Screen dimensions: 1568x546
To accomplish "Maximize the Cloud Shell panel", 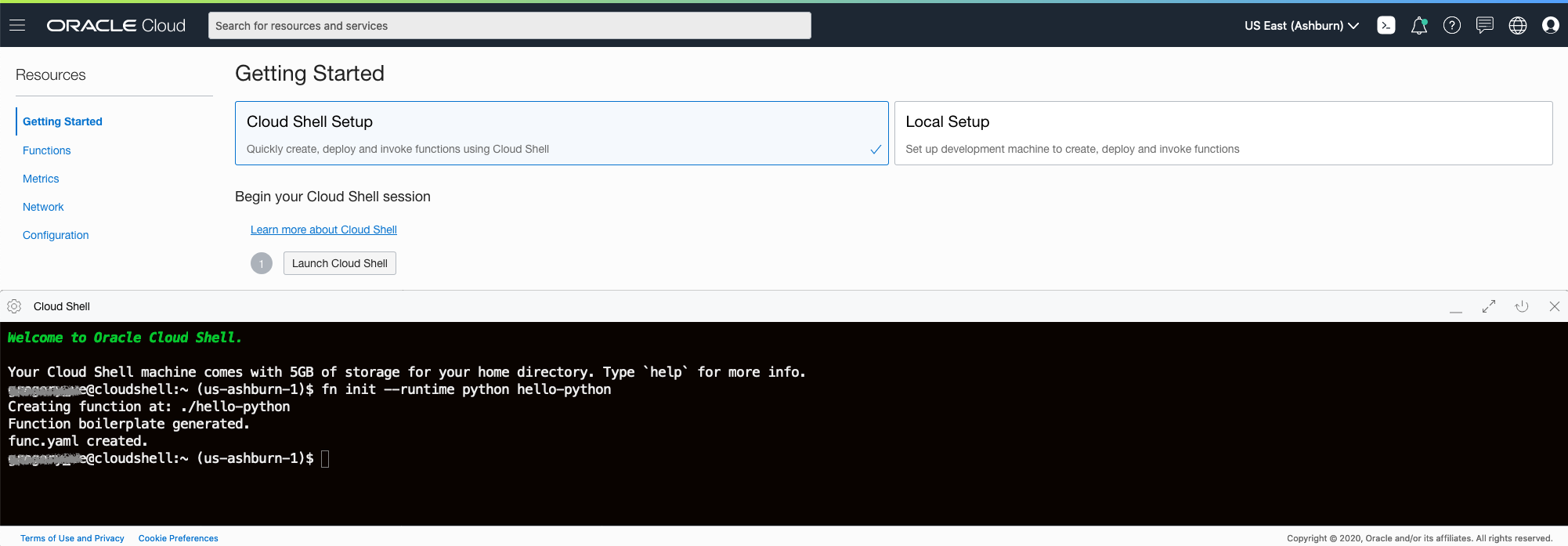I will 1489,306.
